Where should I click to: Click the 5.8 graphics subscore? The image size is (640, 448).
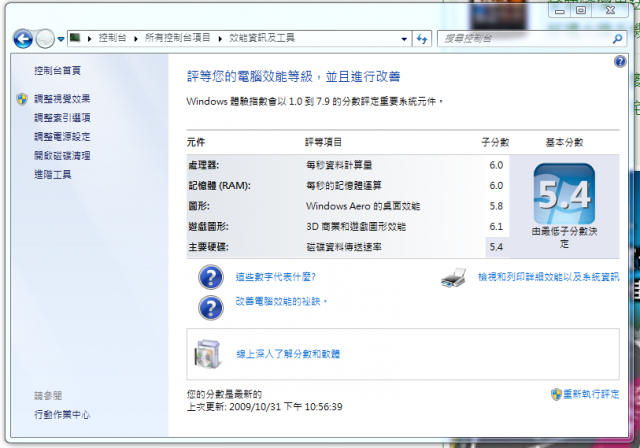(496, 206)
